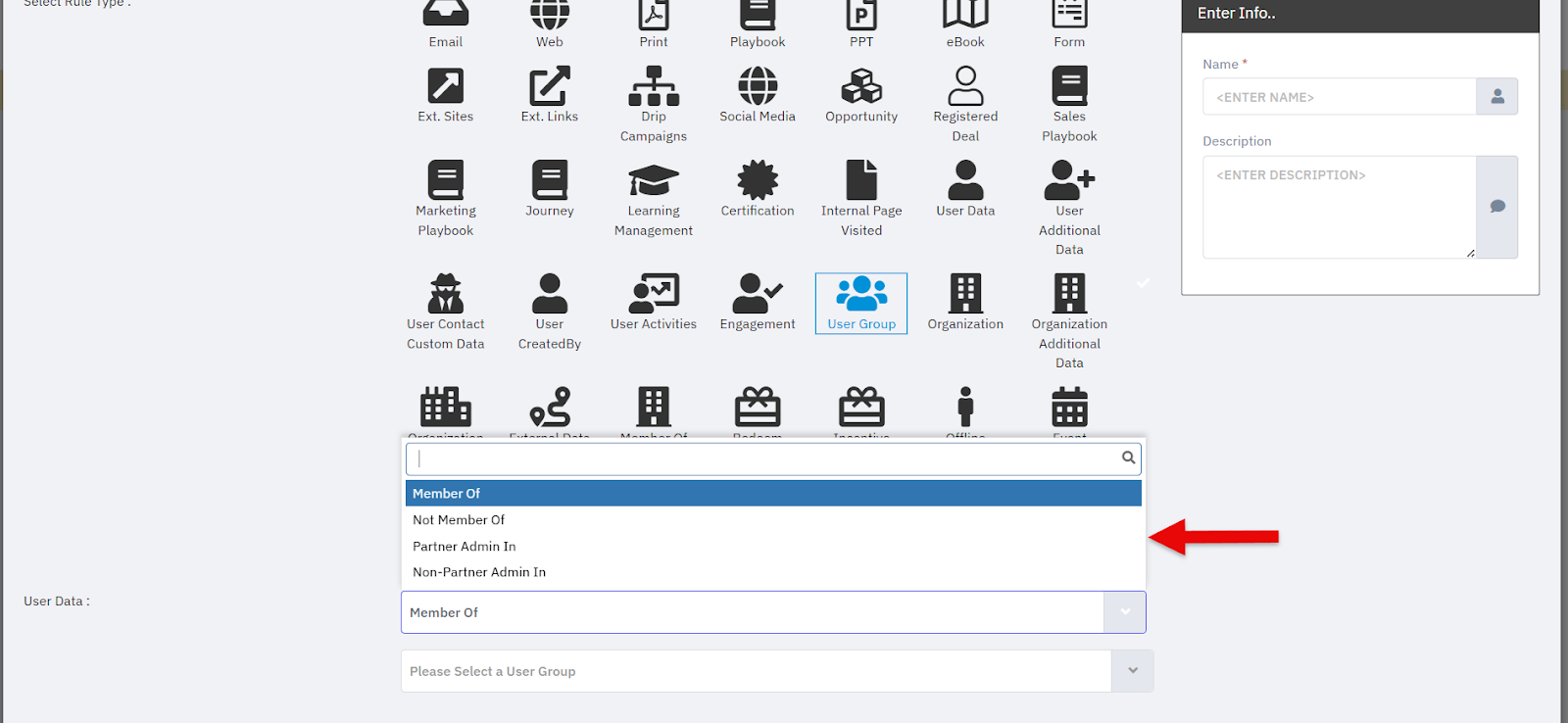Select 'Partner Admin In' option
This screenshot has height=723, width=1568.
464,547
